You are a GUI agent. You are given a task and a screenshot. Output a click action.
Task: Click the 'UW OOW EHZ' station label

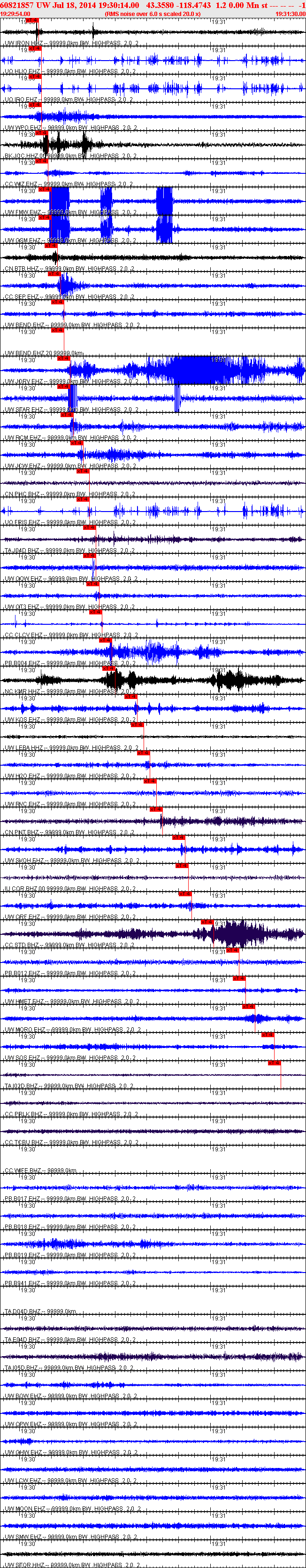click(23, 579)
